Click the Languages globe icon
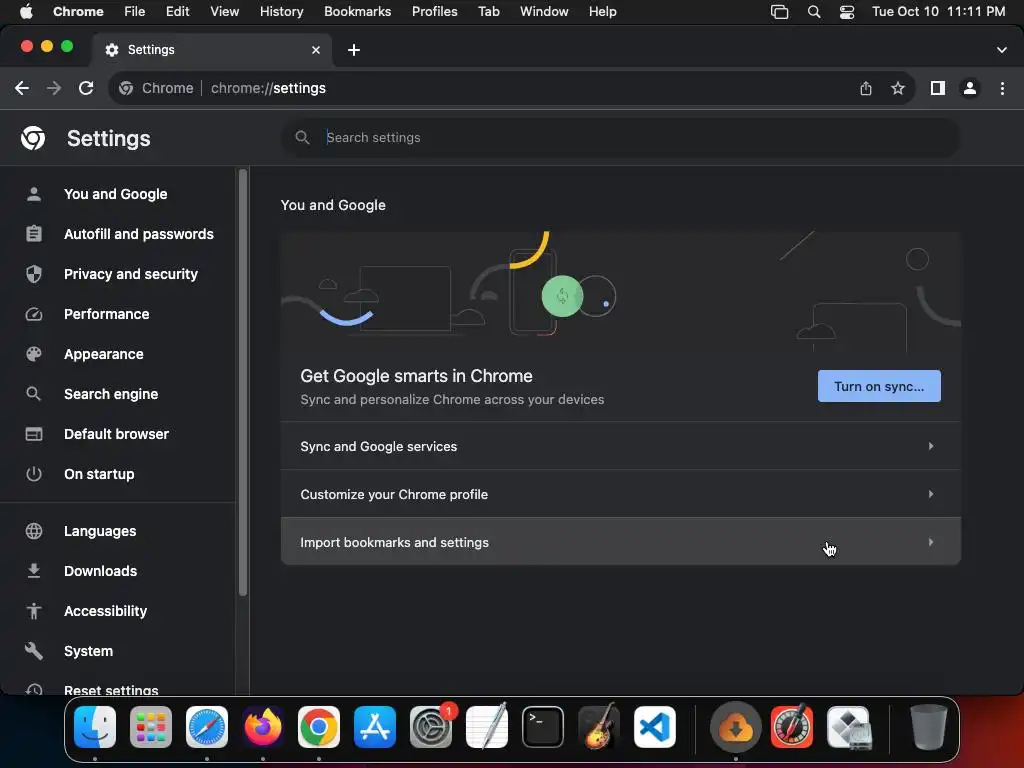The width and height of the screenshot is (1024, 768). (x=34, y=531)
